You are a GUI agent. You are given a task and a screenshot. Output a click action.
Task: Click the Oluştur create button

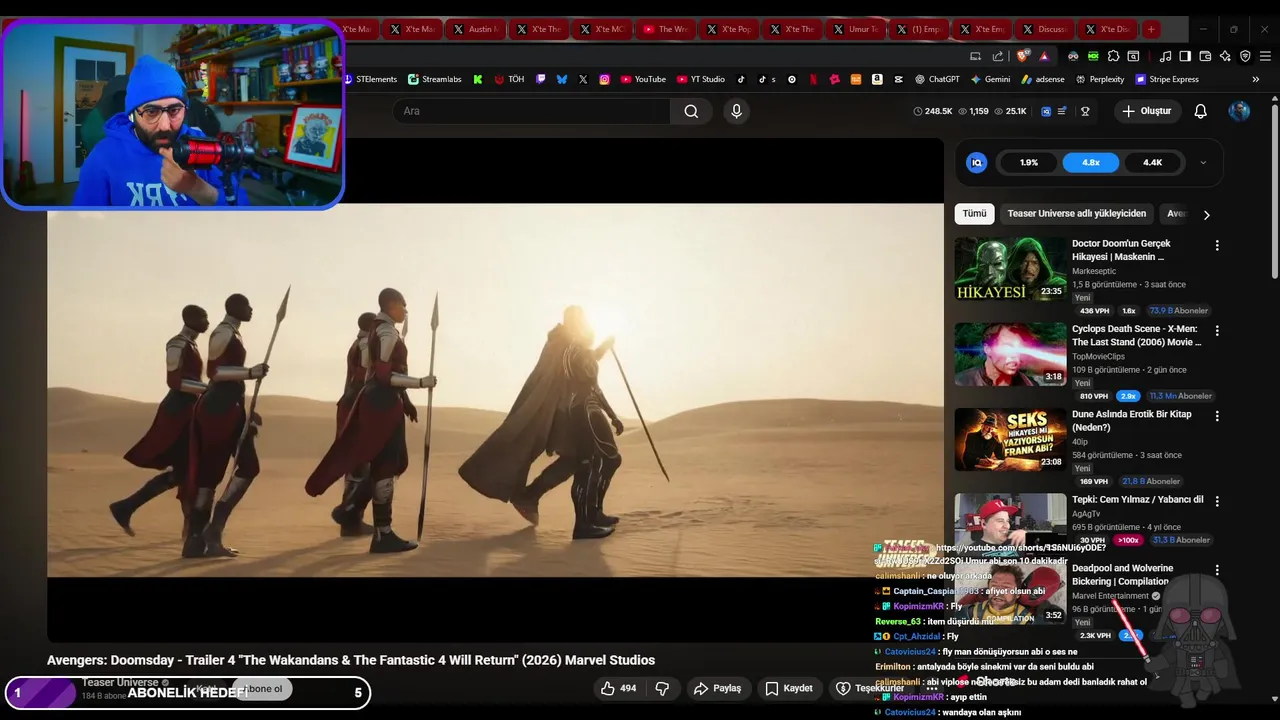tap(1146, 111)
